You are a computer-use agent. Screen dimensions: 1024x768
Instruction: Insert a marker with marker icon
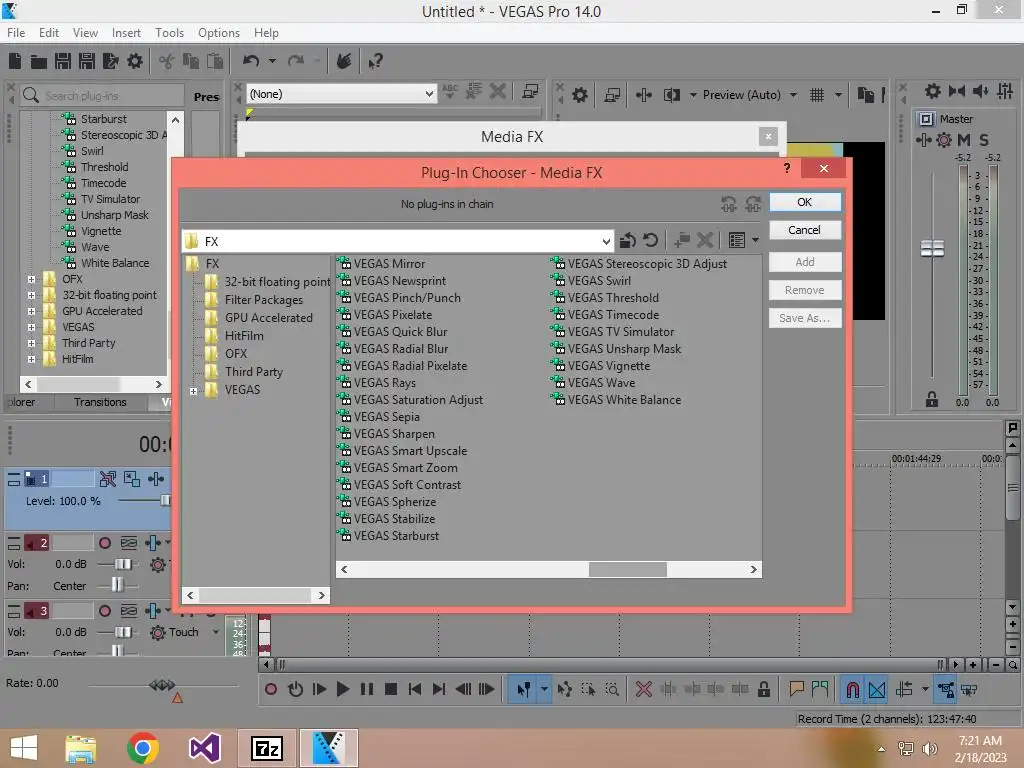coord(796,689)
